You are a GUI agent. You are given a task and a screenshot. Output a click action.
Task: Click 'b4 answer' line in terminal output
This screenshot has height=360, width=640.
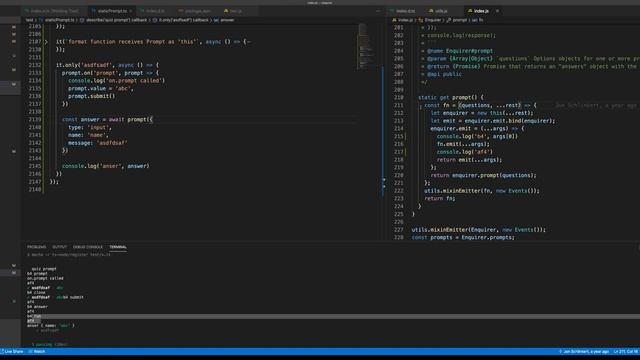(38, 307)
